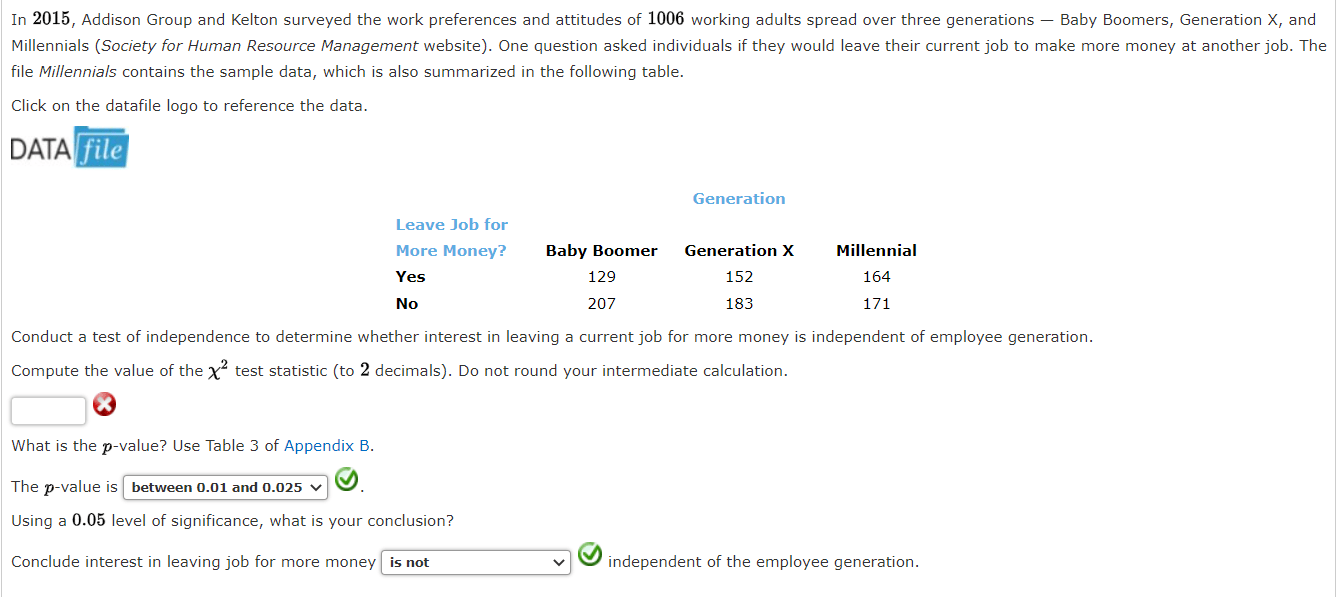Click inside the chi-square test statistic input box
This screenshot has height=597, width=1336.
48,410
